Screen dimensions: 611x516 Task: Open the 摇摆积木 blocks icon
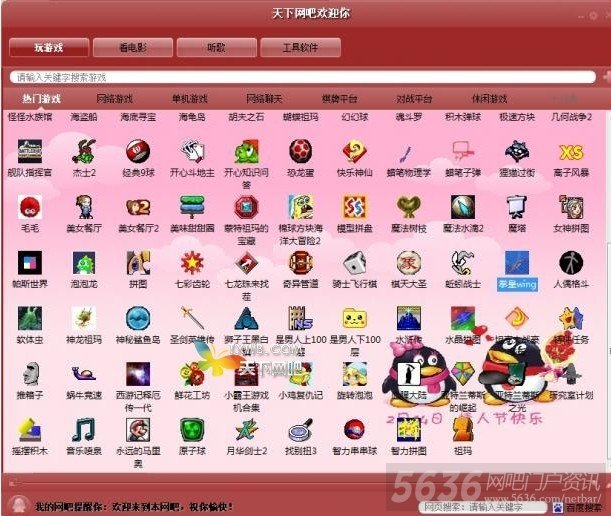click(x=30, y=430)
